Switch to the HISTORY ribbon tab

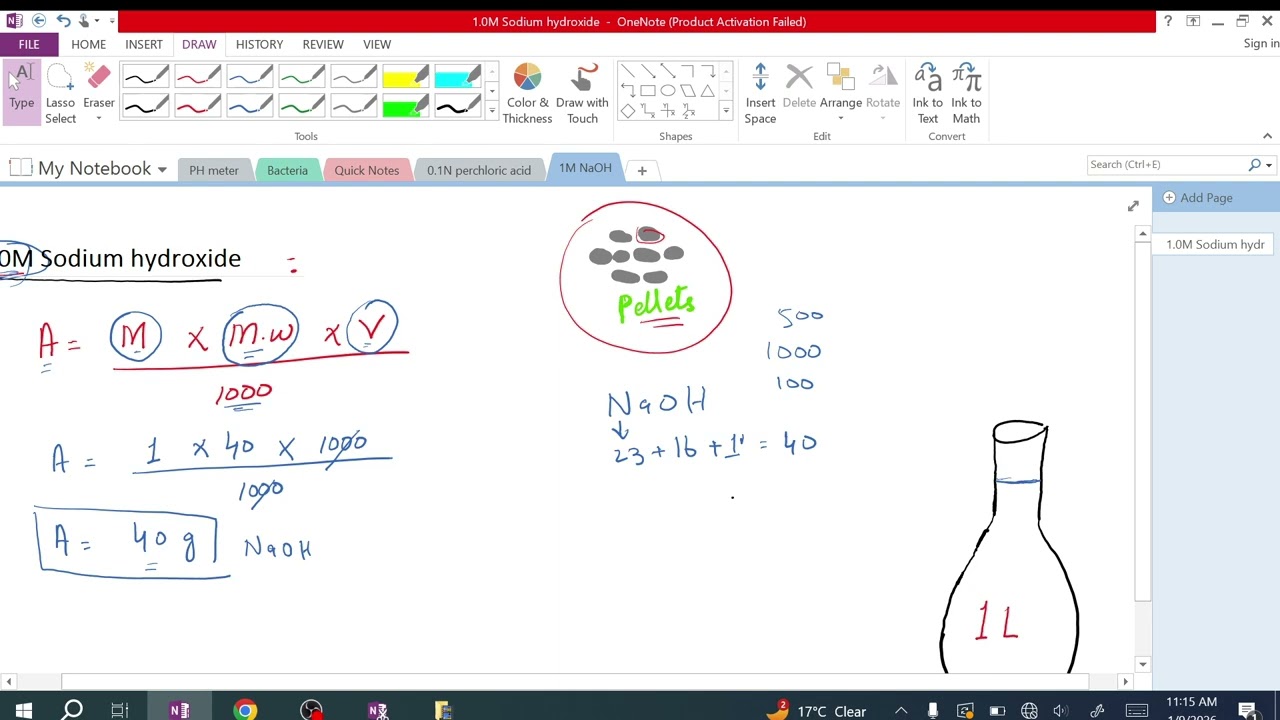coord(259,44)
